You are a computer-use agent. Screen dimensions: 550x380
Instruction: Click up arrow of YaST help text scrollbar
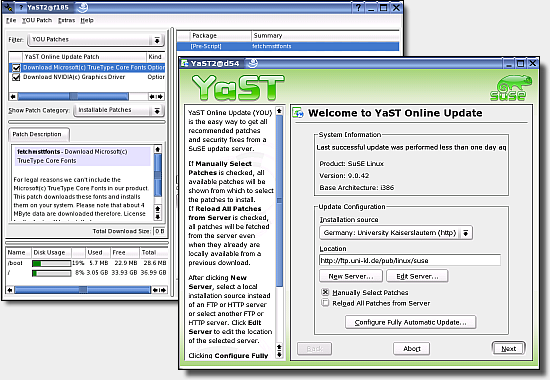coord(279,111)
